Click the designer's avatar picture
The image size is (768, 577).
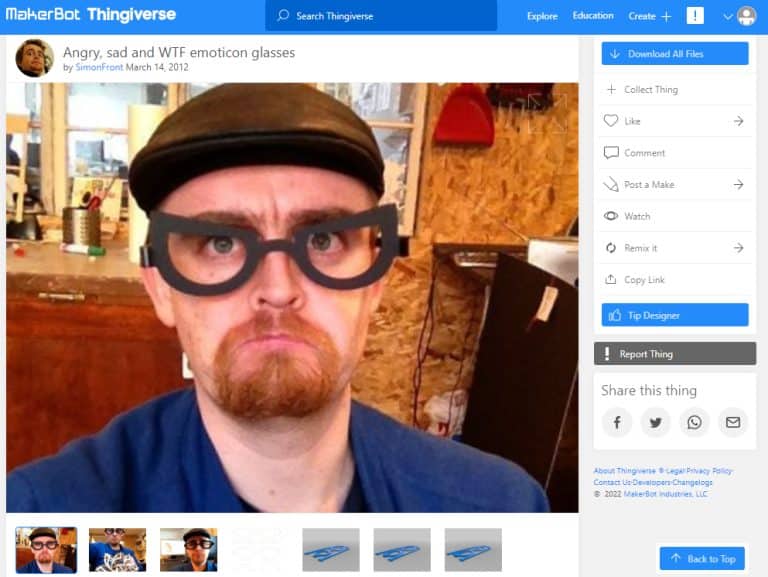pyautogui.click(x=34, y=58)
